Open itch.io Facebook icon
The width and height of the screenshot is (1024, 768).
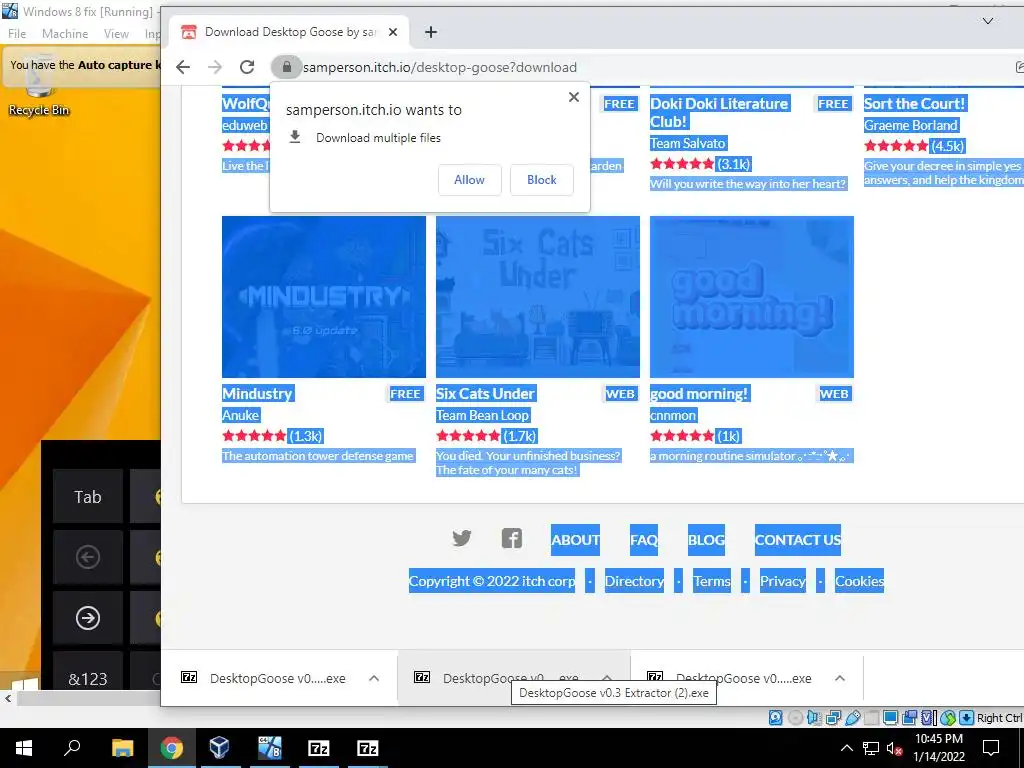[511, 538]
